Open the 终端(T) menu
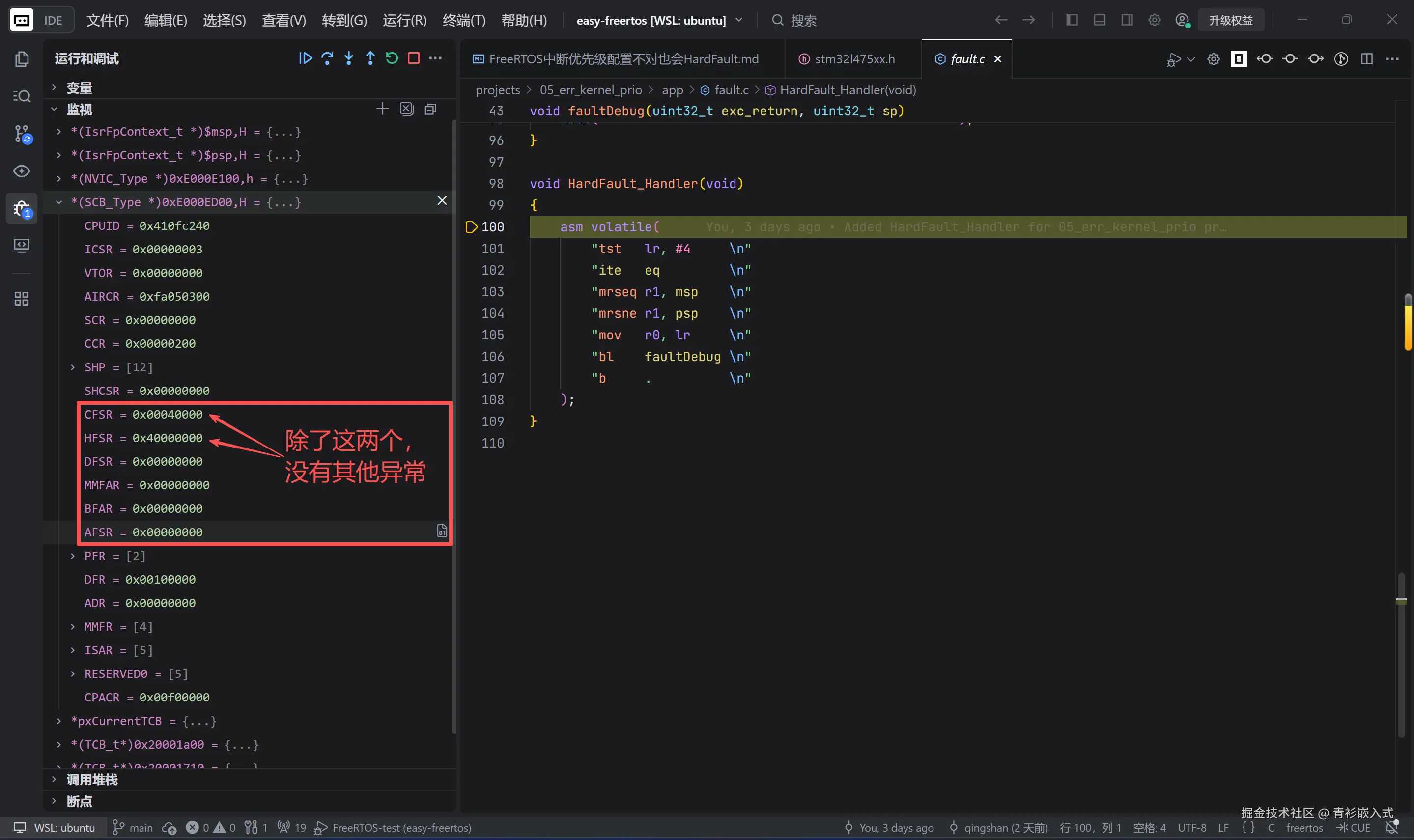The height and width of the screenshot is (840, 1414). (x=464, y=20)
